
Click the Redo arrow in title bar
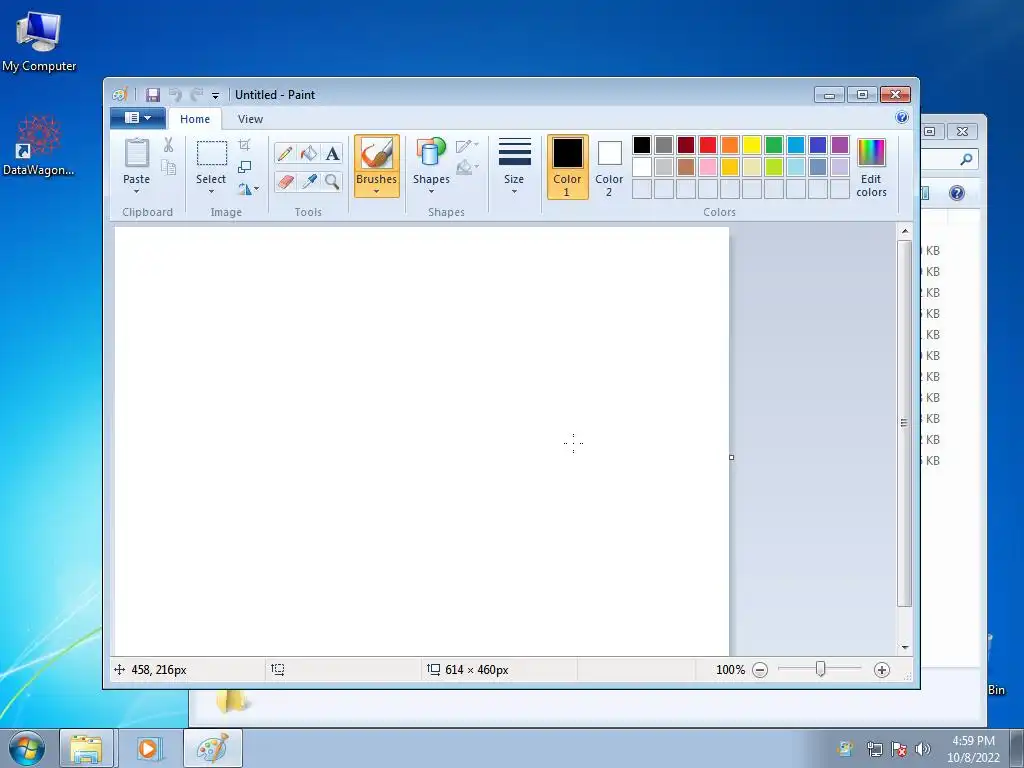(197, 95)
